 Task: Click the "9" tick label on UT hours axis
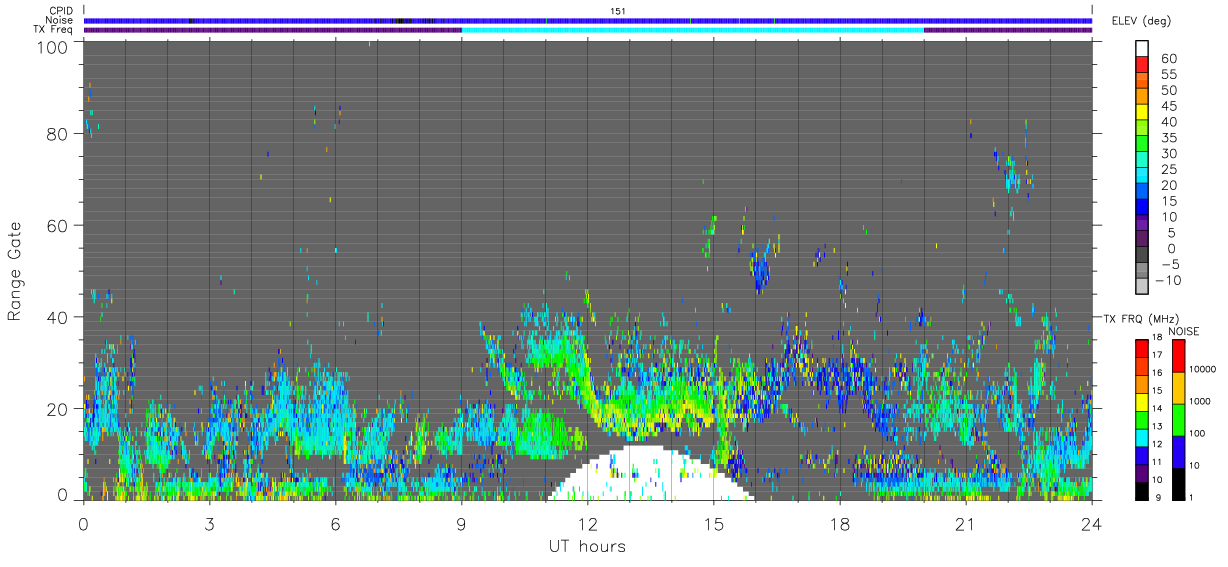(x=461, y=523)
